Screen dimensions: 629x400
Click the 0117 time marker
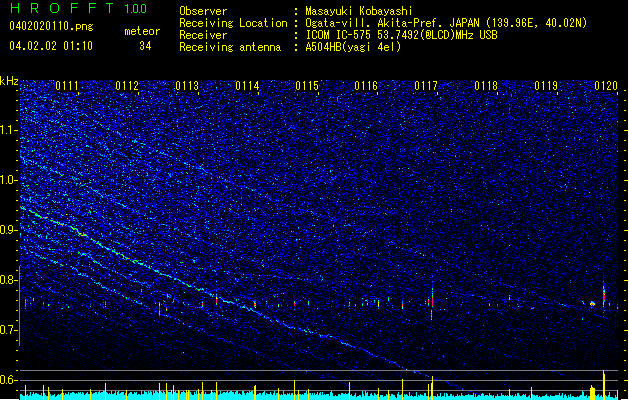tap(426, 86)
